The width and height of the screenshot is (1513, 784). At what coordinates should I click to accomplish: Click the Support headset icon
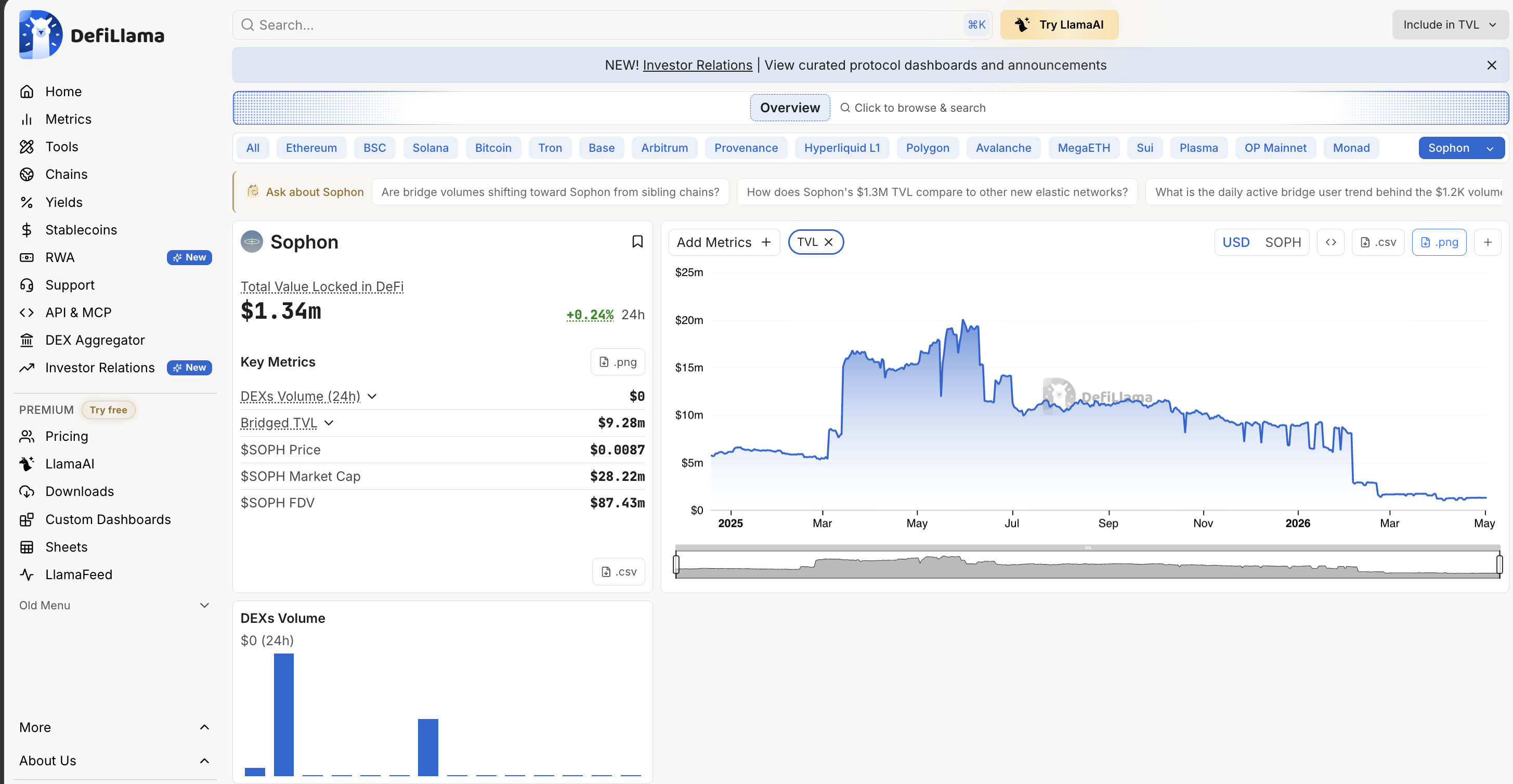coord(27,285)
